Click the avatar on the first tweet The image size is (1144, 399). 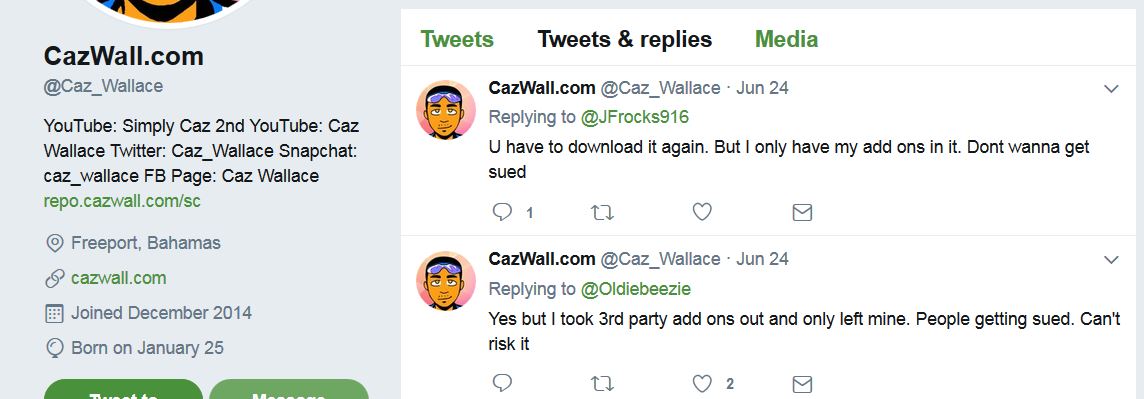point(446,109)
